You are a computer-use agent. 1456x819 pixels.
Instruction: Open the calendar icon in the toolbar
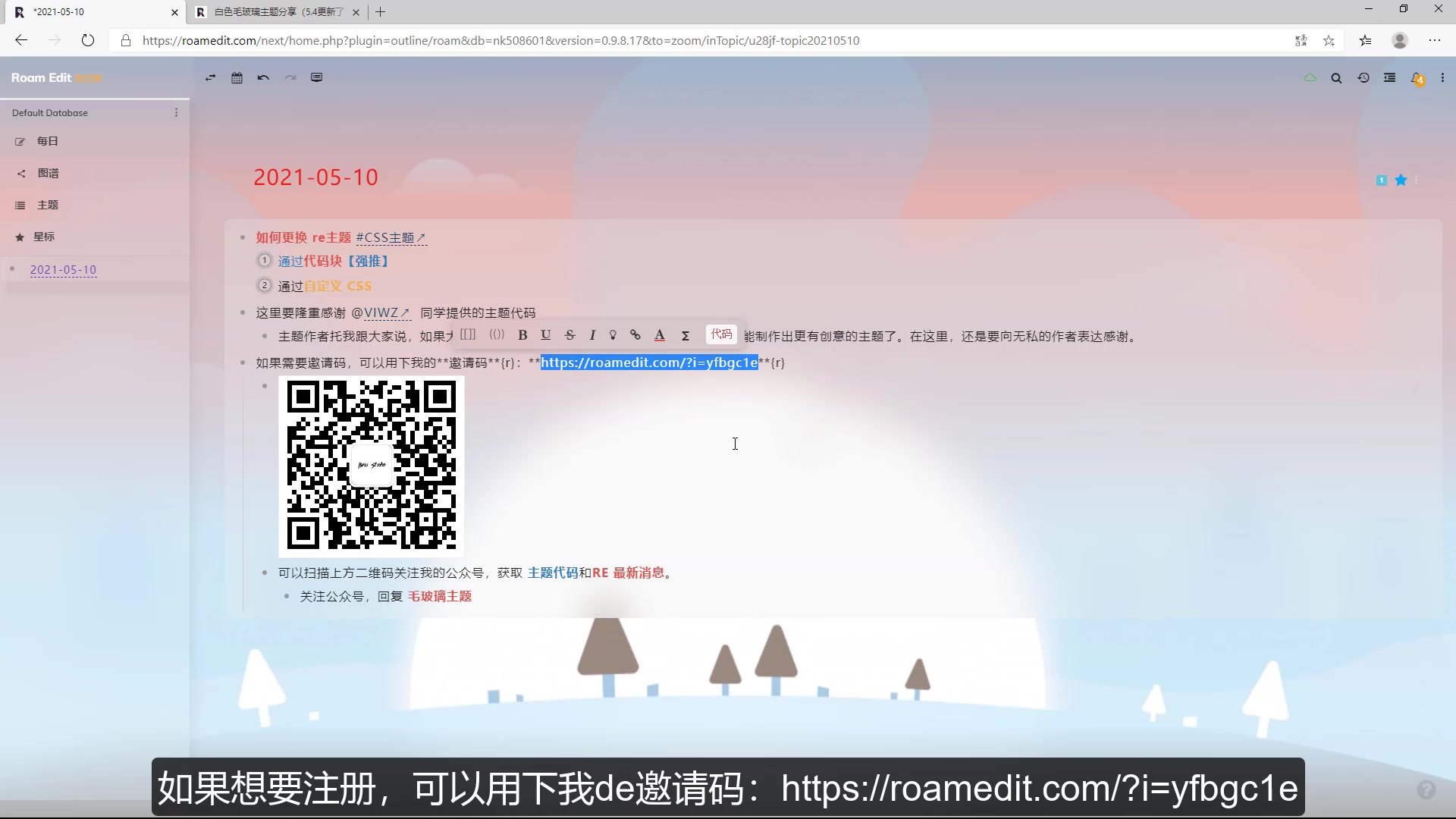[x=237, y=77]
